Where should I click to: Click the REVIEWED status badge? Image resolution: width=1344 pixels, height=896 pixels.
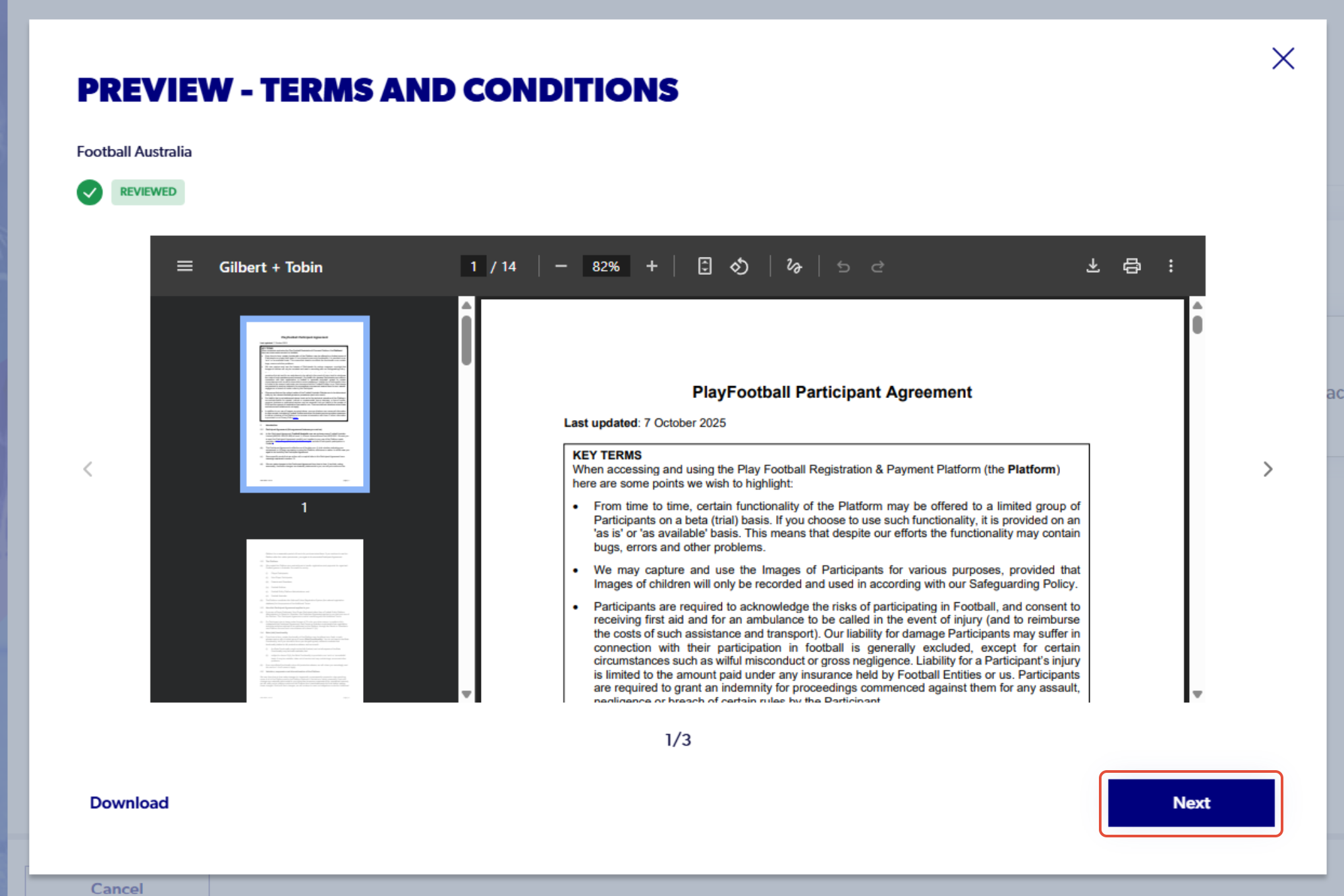[148, 192]
